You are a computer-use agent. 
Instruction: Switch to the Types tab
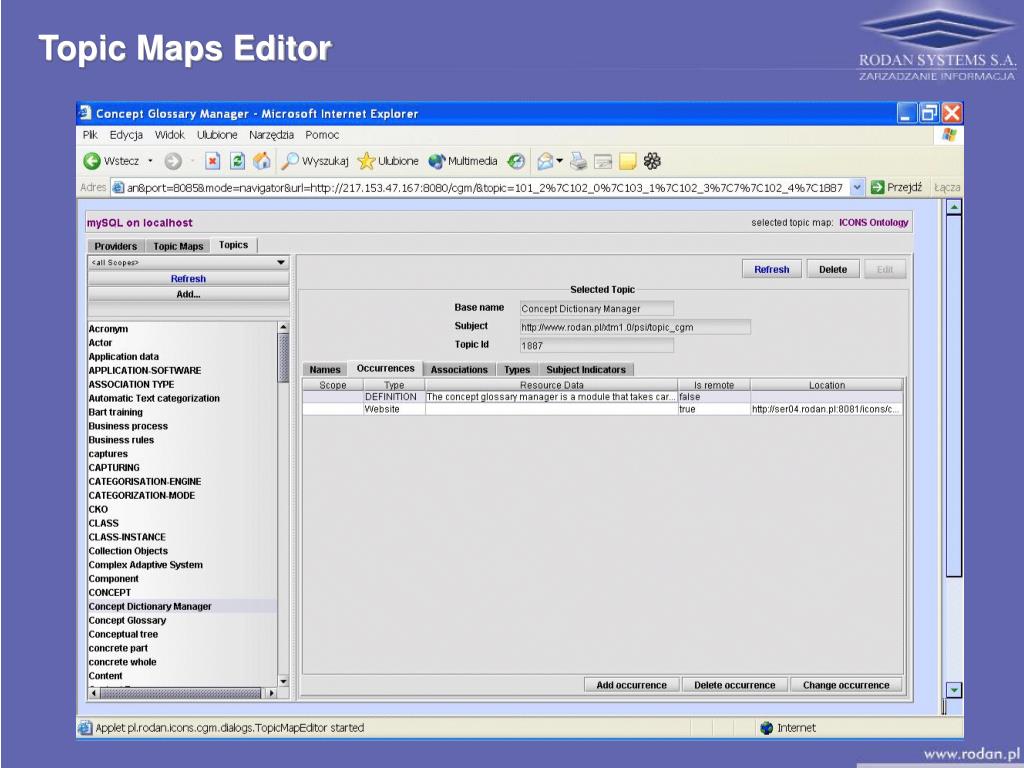point(517,370)
